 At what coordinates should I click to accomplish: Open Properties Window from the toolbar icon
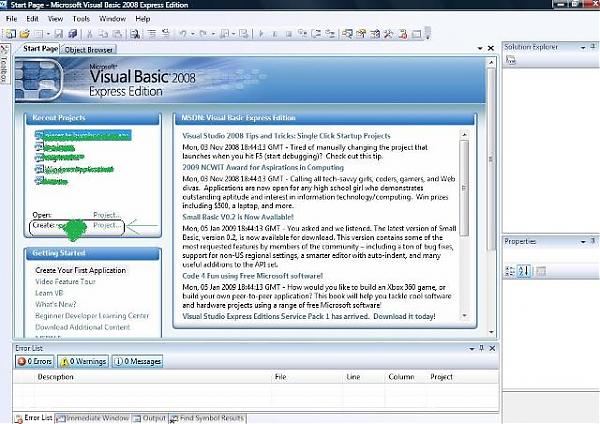361,34
